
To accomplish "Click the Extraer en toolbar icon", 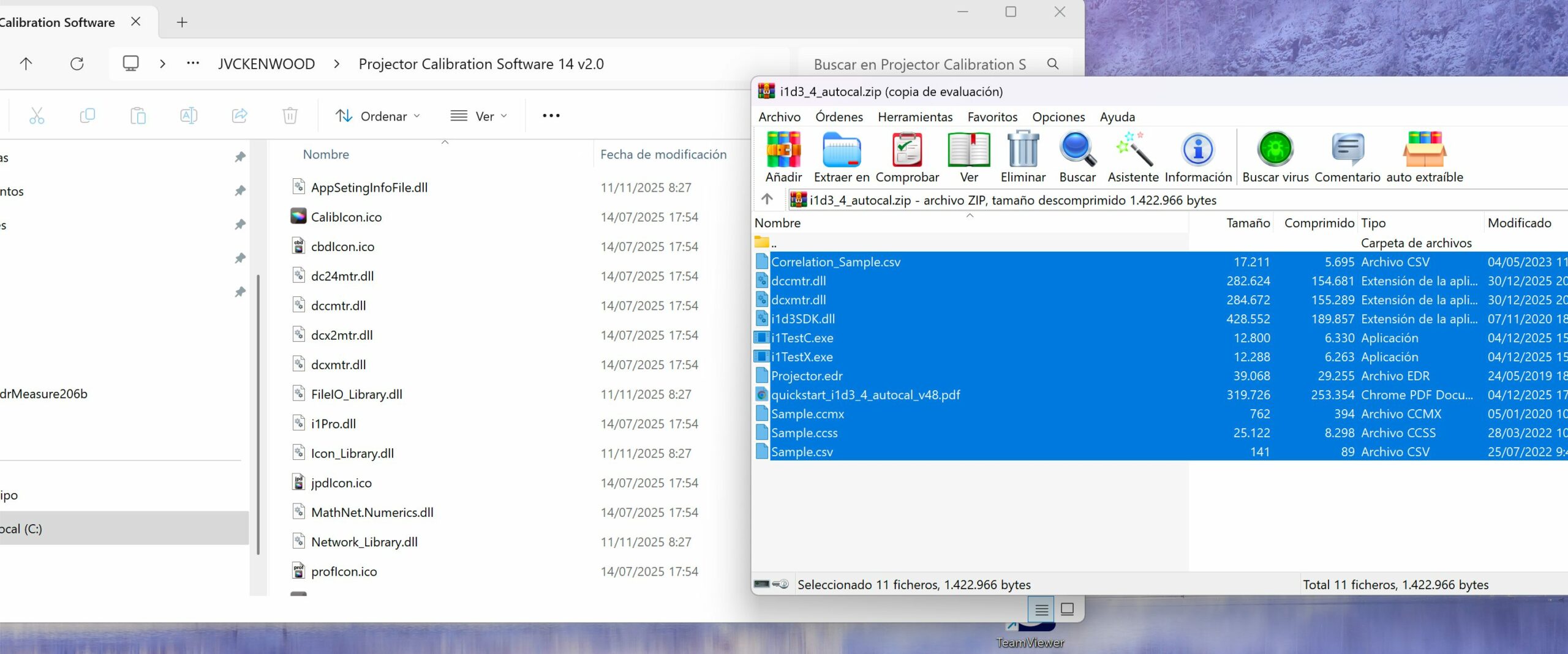I will (842, 157).
